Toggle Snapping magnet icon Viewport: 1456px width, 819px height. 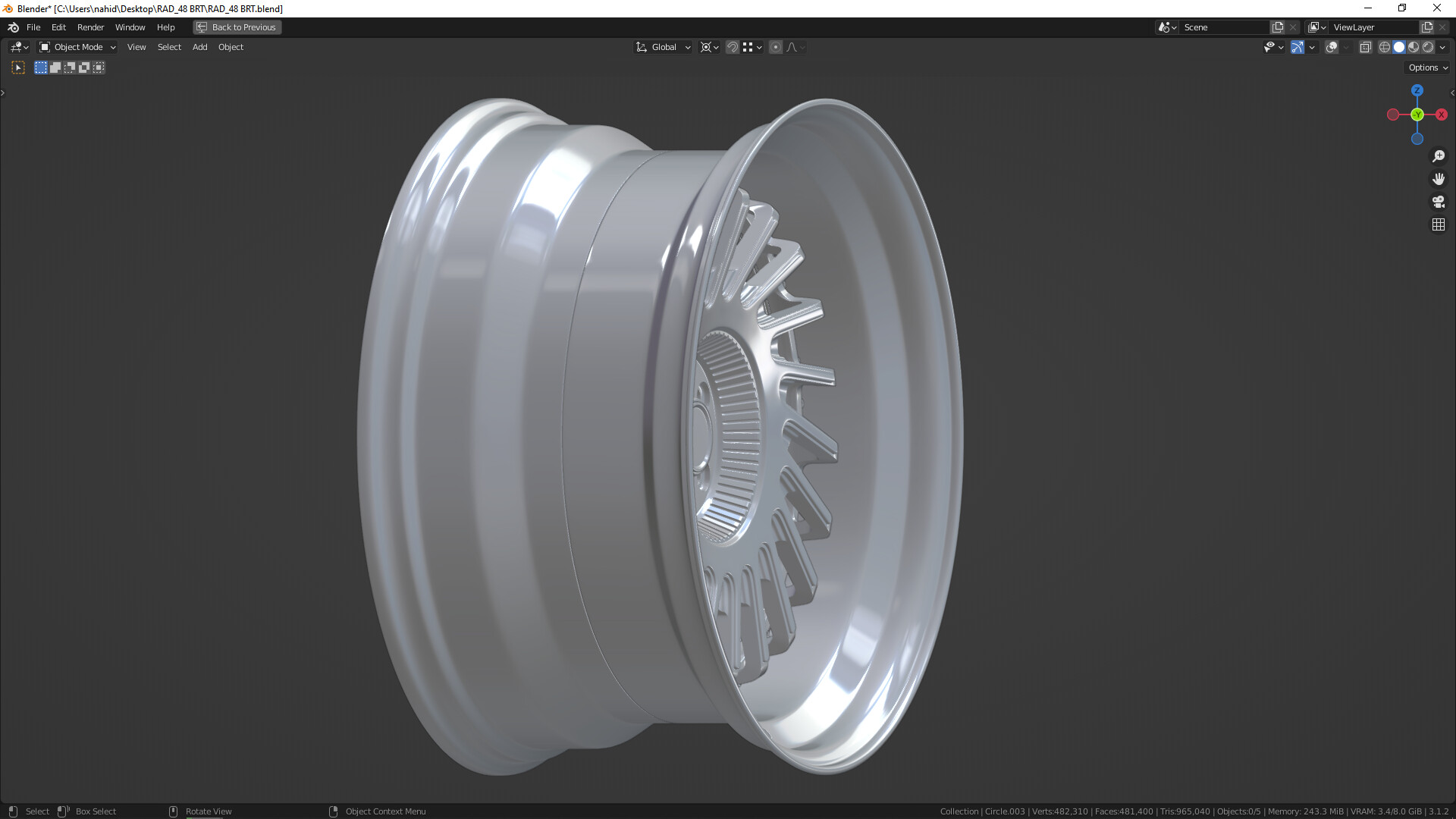coord(732,47)
